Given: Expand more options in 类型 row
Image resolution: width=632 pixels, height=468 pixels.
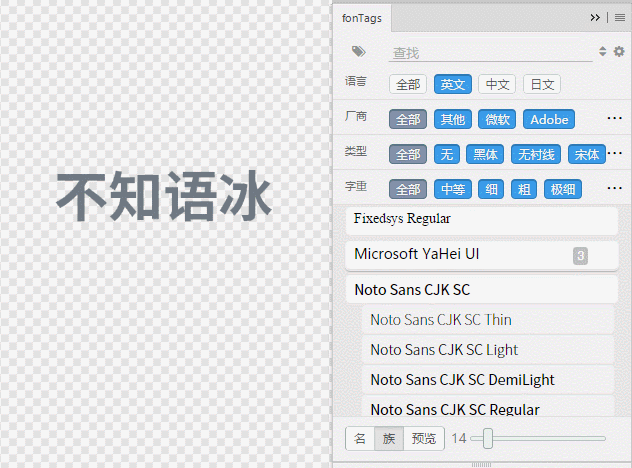Looking at the screenshot, I should (615, 153).
